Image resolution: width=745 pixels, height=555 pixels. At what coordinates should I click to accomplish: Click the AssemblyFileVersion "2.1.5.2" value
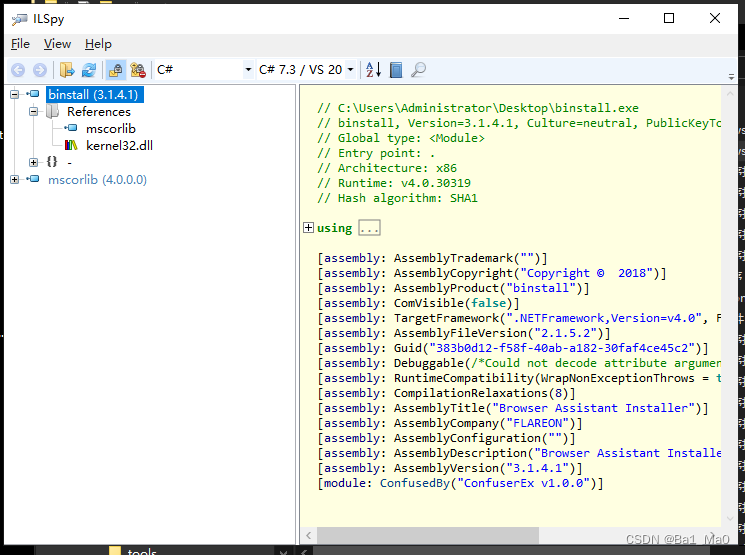pyautogui.click(x=565, y=333)
